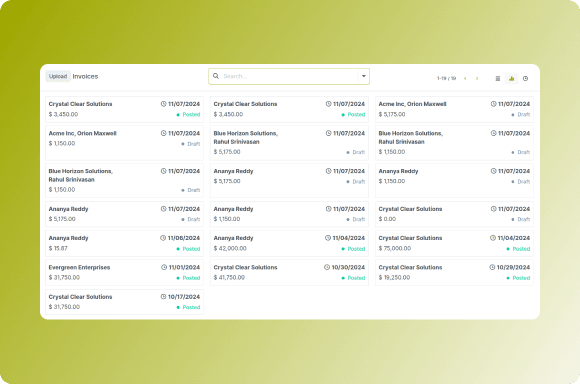Image resolution: width=580 pixels, height=384 pixels.
Task: Go to next page of invoices
Action: pos(477,78)
